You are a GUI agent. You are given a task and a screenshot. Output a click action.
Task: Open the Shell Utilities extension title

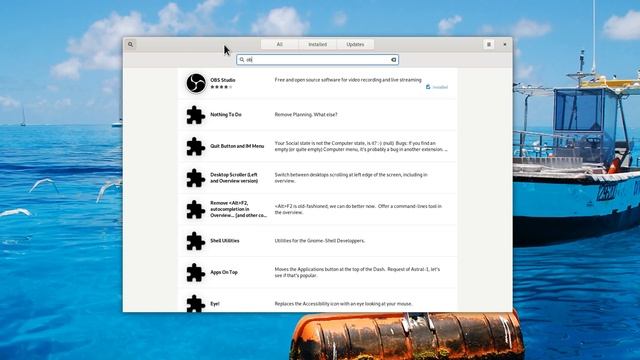tap(224, 241)
